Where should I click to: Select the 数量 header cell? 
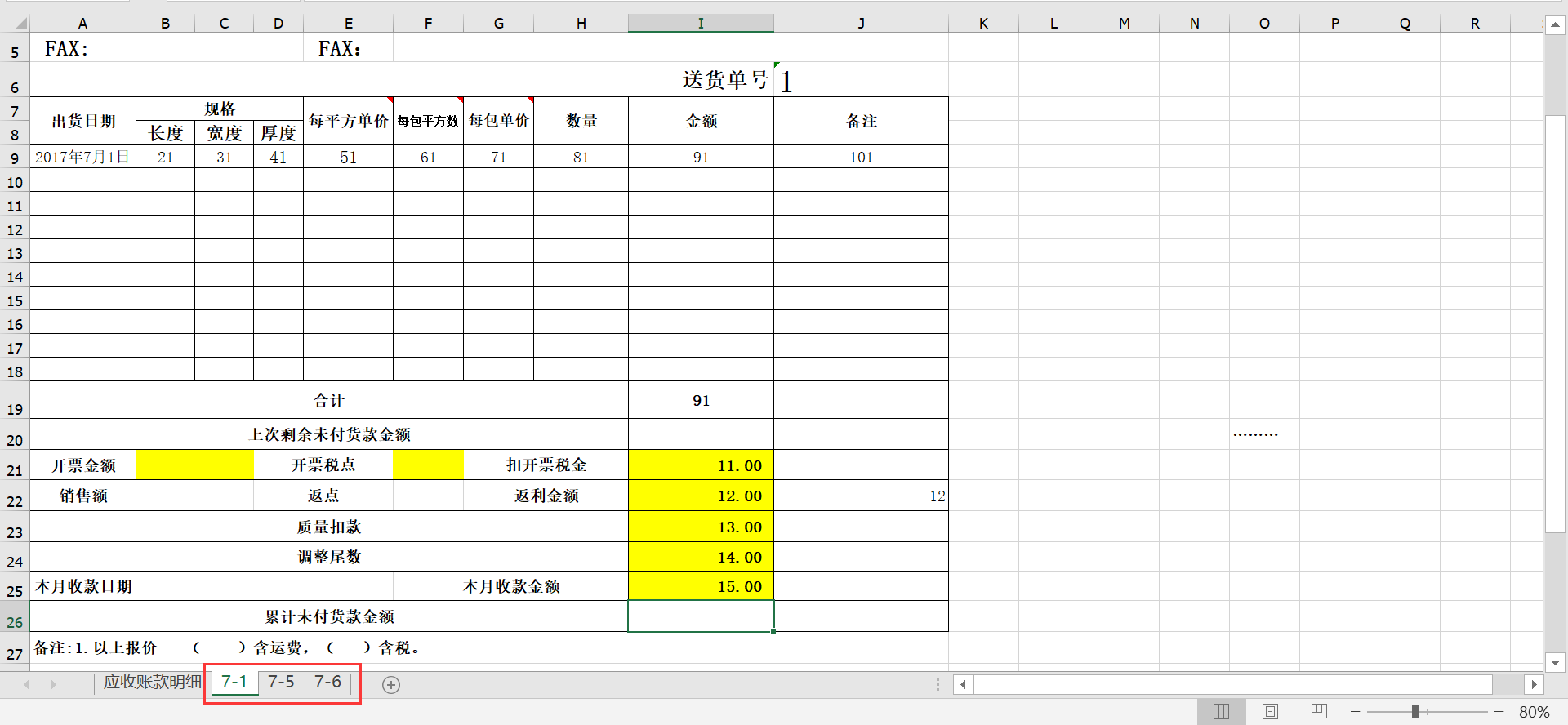[581, 121]
